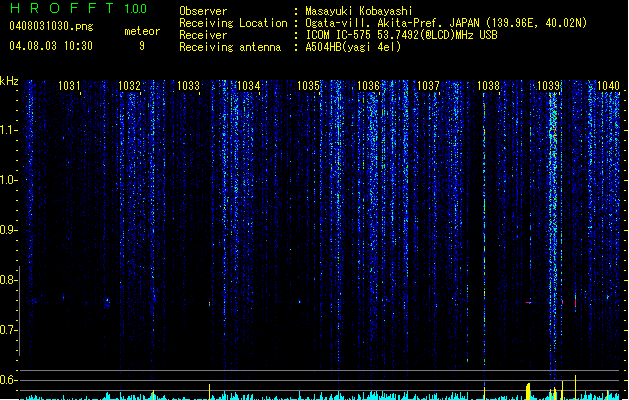Click the date stamp 04.08.03 10:30

(51, 46)
